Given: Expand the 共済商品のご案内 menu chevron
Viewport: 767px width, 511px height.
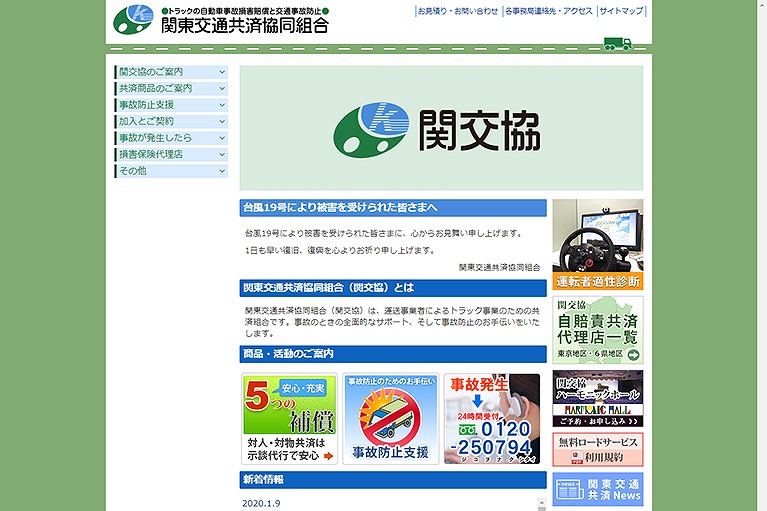Looking at the screenshot, I should pyautogui.click(x=222, y=89).
